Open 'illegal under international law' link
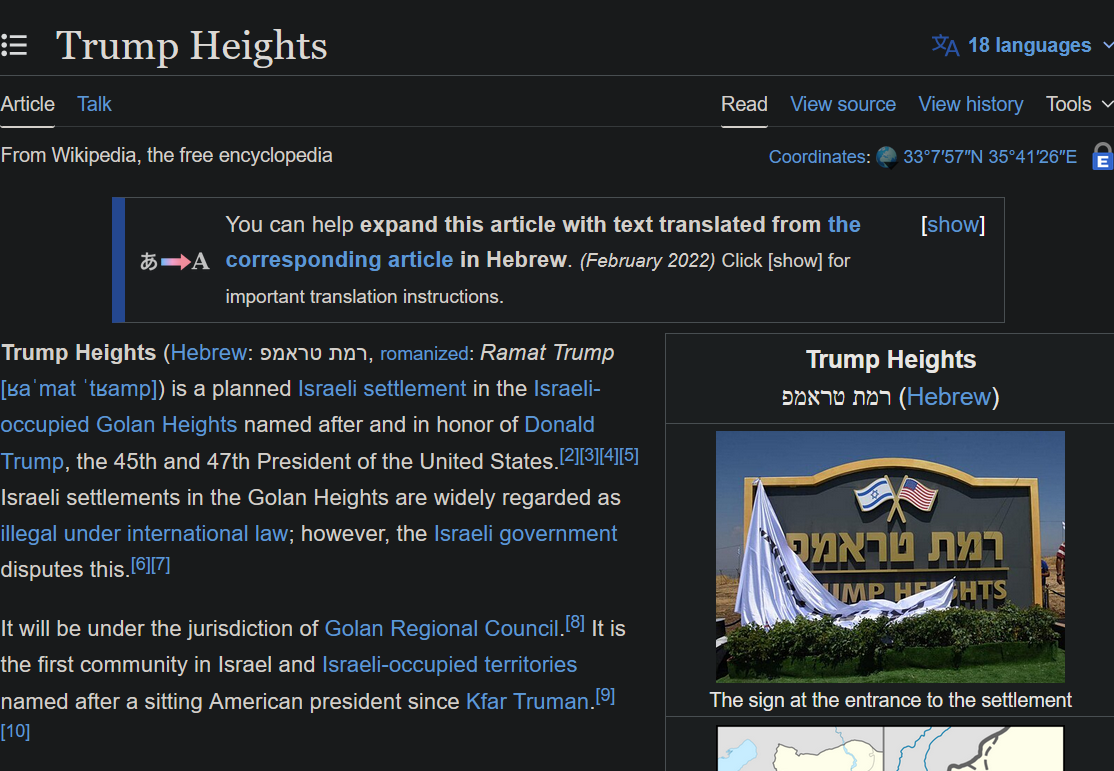Viewport: 1114px width, 771px height. click(144, 534)
